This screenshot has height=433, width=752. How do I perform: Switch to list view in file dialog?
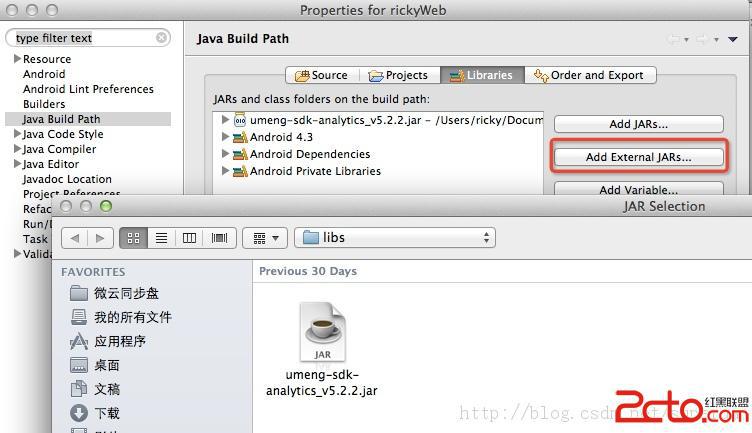tap(162, 238)
